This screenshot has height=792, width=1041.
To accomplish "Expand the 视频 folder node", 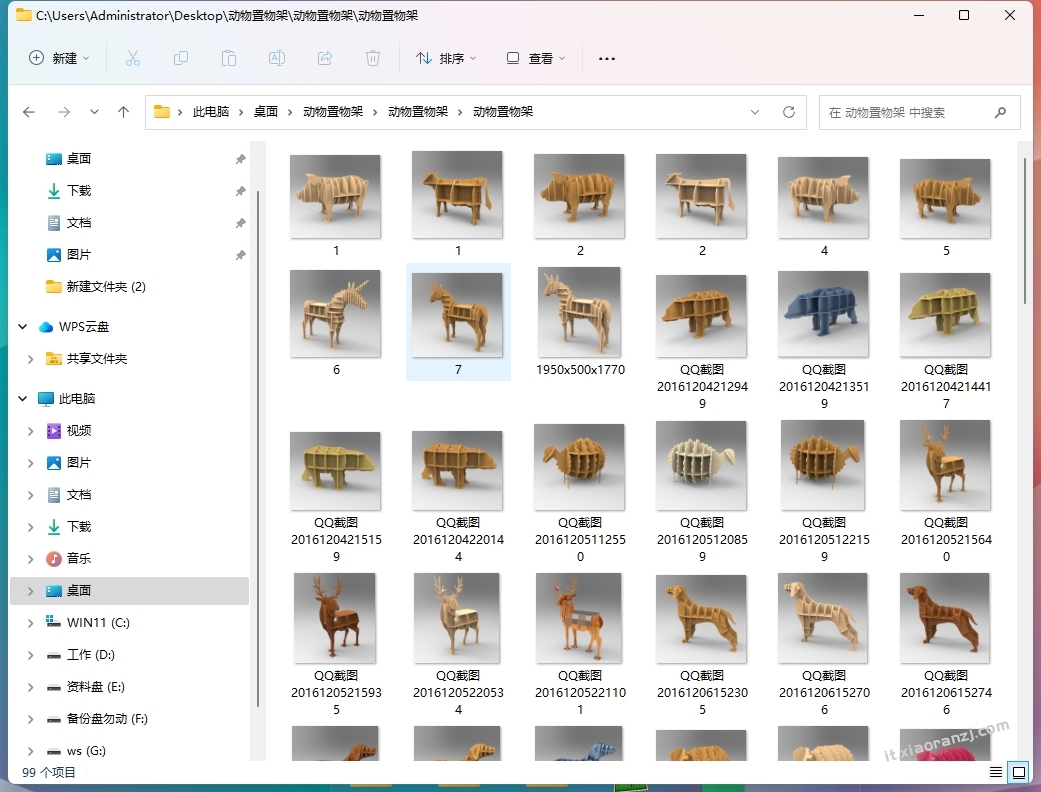I will click(31, 431).
